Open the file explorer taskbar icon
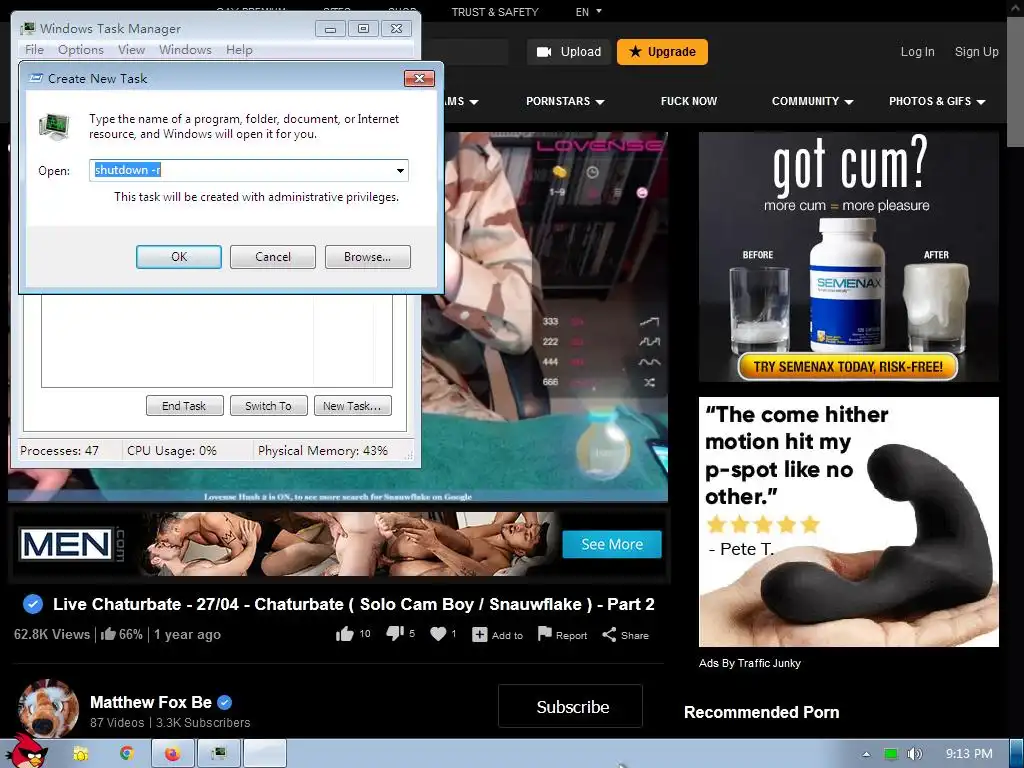Image resolution: width=1024 pixels, height=768 pixels. (80, 754)
